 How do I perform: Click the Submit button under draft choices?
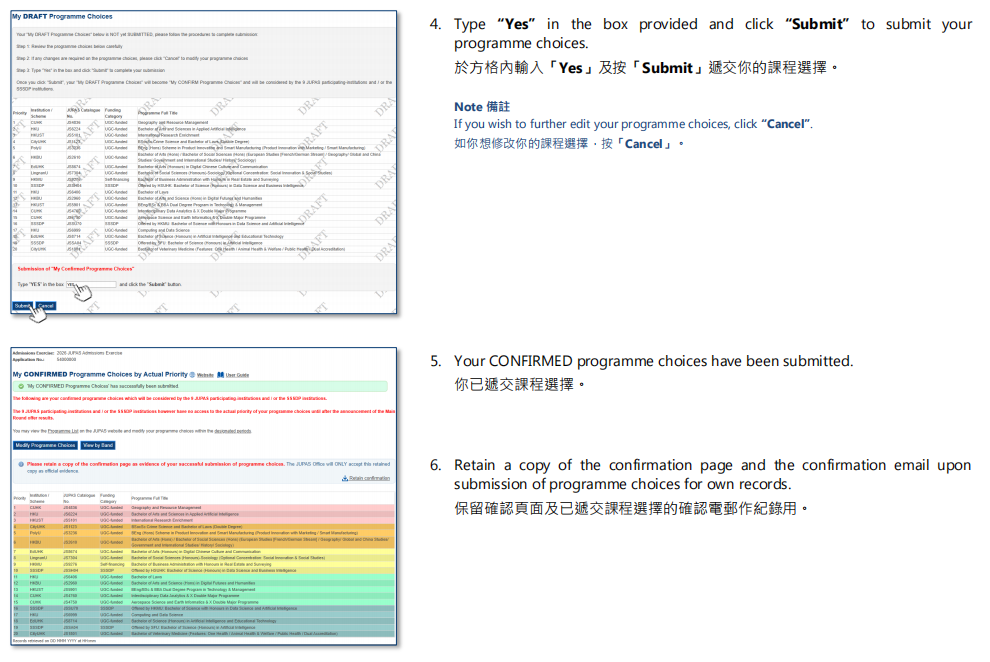(x=22, y=305)
